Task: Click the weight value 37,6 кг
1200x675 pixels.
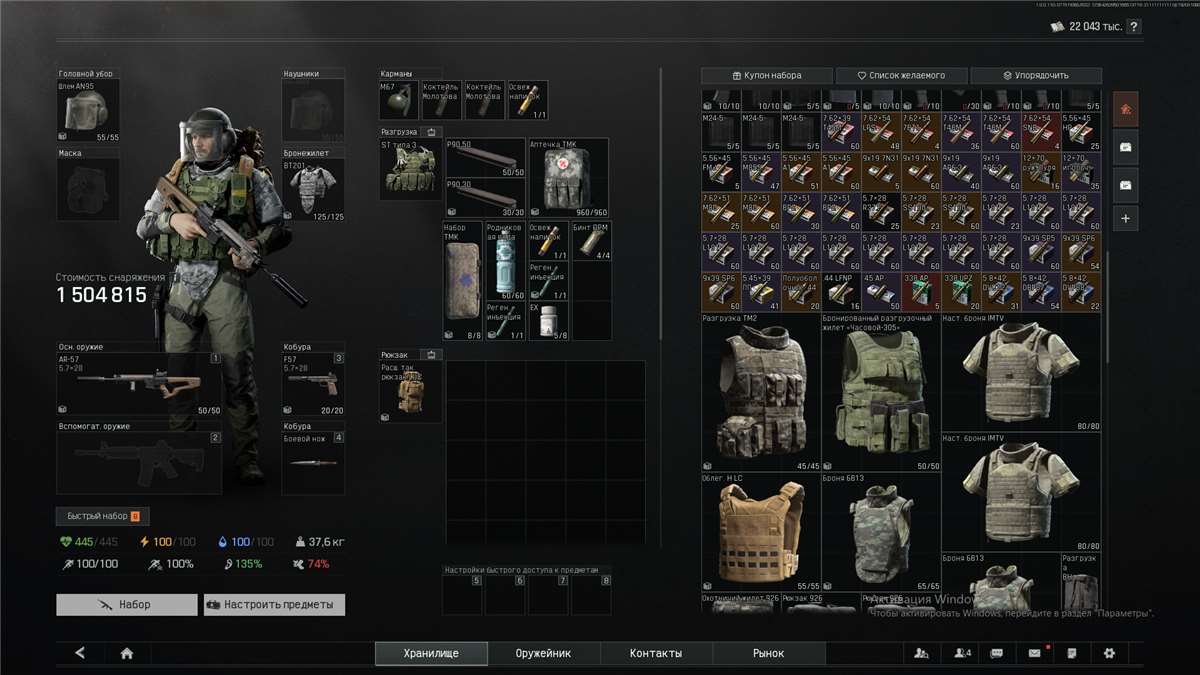Action: point(320,542)
